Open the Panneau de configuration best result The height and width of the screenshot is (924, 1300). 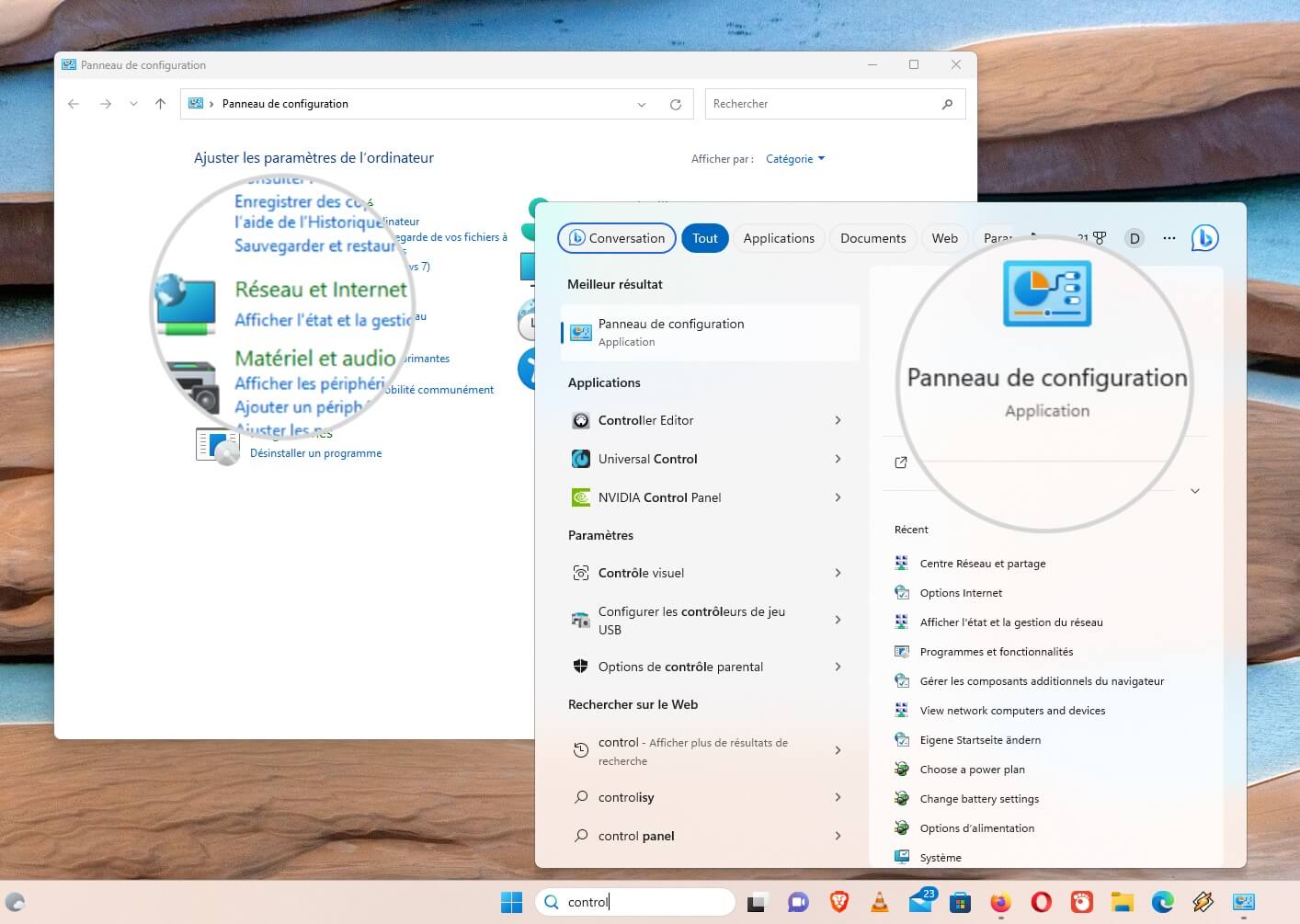711,333
